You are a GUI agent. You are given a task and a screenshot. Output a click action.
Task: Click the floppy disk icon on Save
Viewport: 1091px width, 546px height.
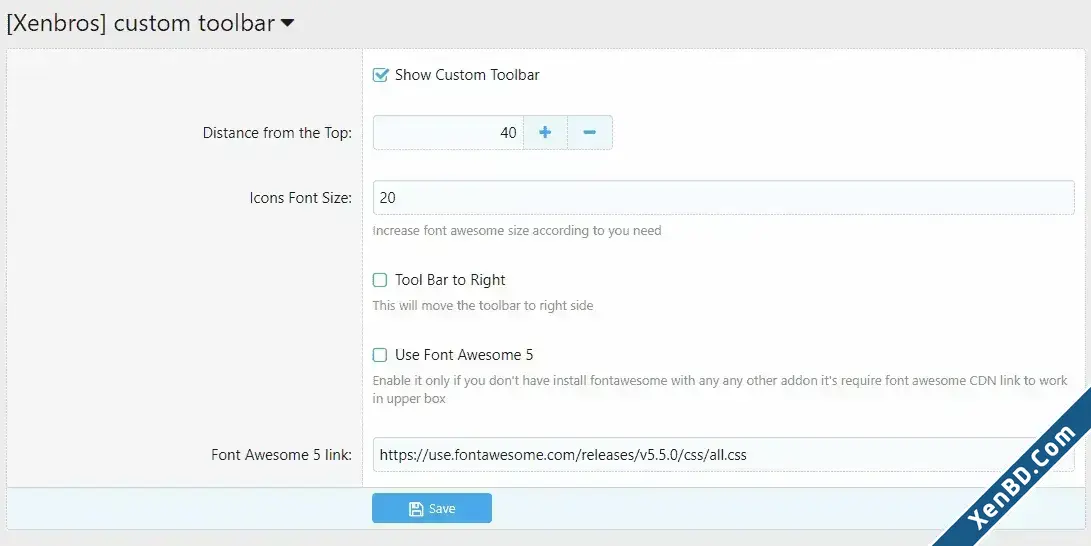coord(416,508)
